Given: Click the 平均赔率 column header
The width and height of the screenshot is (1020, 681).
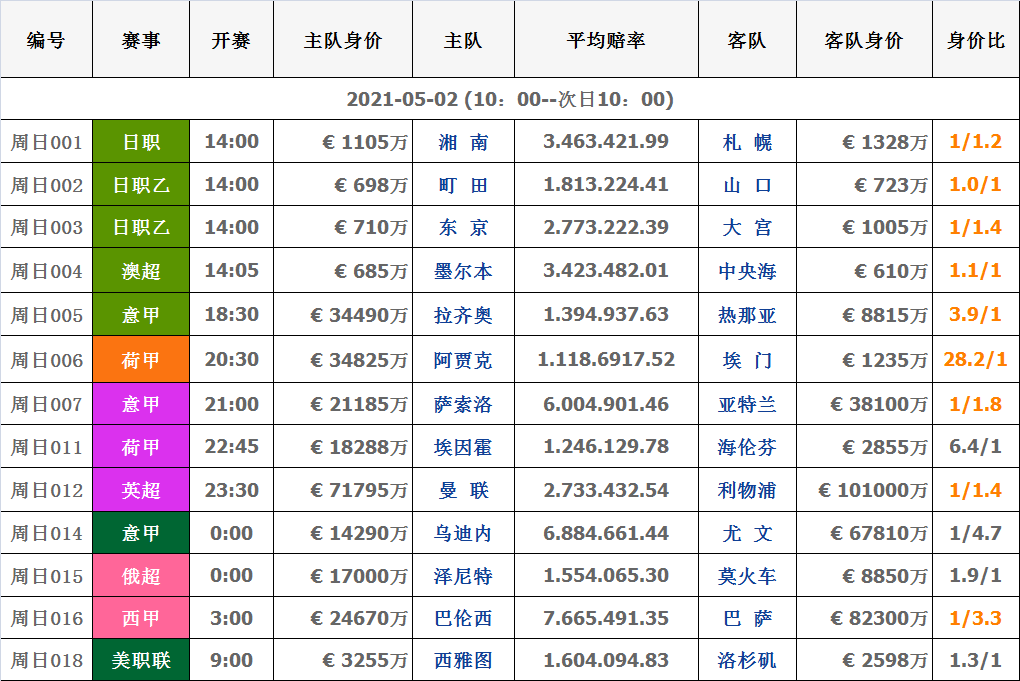Looking at the screenshot, I should coord(606,41).
